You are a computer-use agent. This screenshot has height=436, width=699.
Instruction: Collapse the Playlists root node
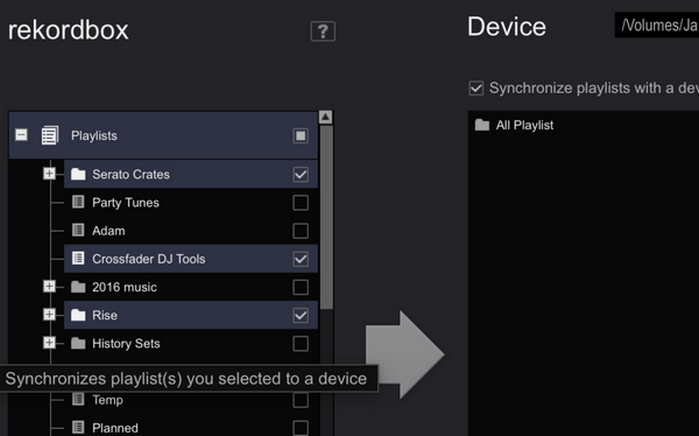coord(21,135)
